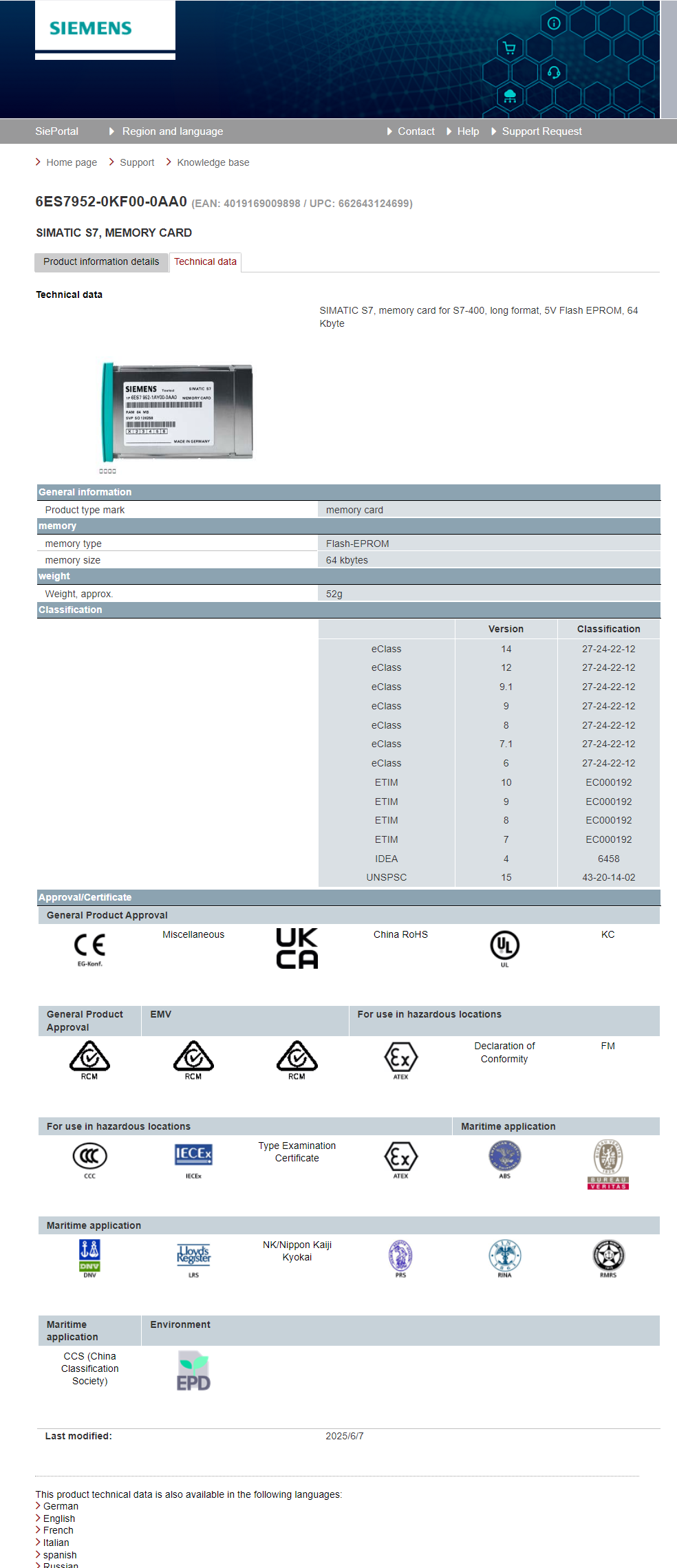Click the Siemens logo
The height and width of the screenshot is (1568, 677).
91,28
